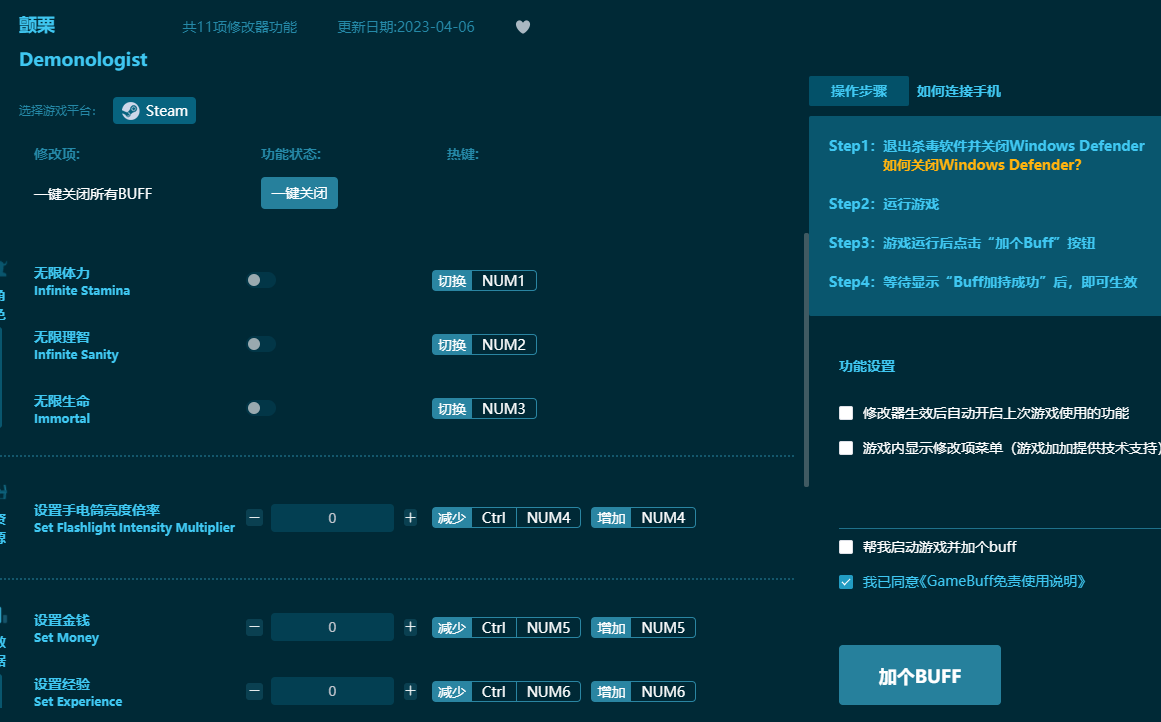Image resolution: width=1161 pixels, height=722 pixels.
Task: Switch to the 操作步骤 tab
Action: (x=859, y=91)
